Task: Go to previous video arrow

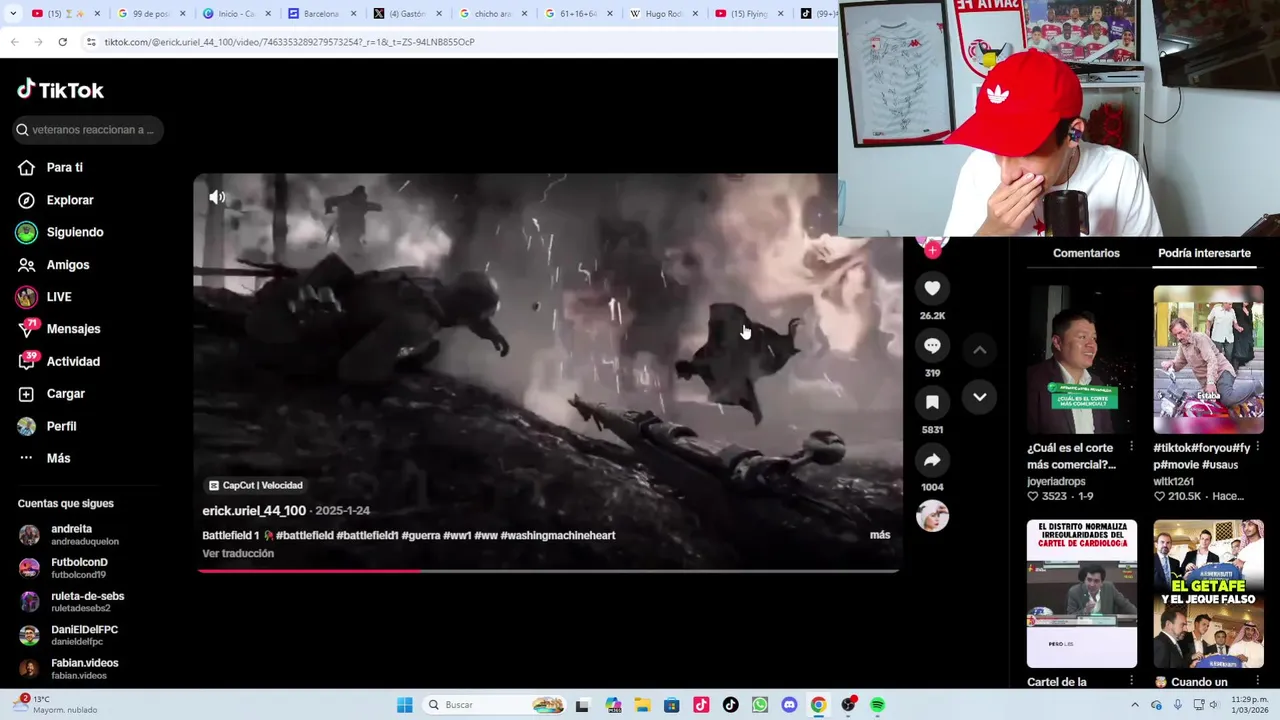Action: (980, 350)
